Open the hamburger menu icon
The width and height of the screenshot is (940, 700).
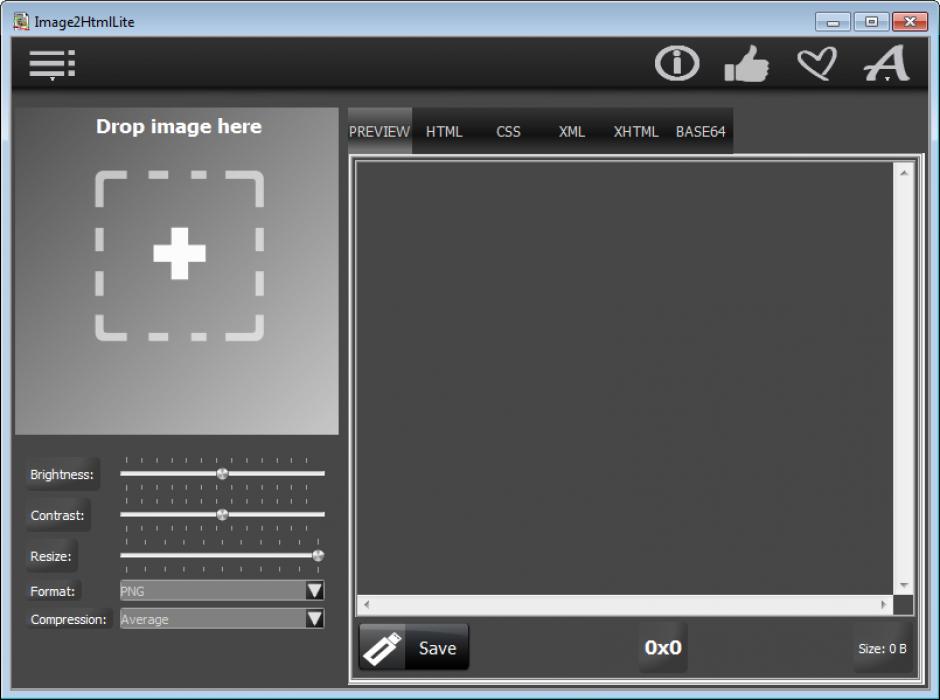[51, 65]
